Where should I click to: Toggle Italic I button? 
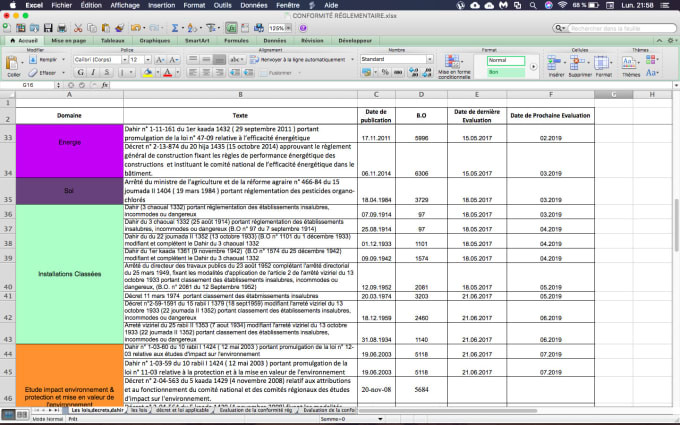point(93,72)
